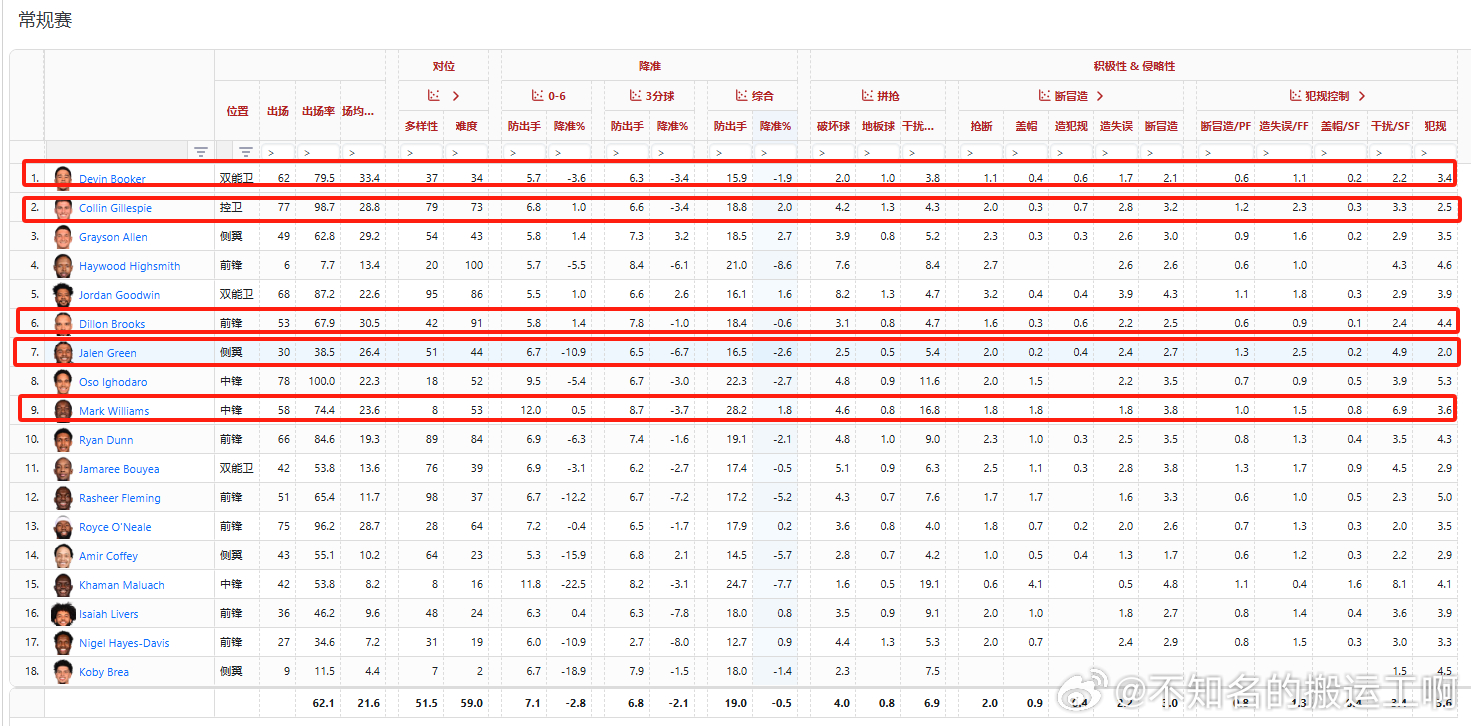Click Khaman Maluach's avatar photo
Image resolution: width=1471 pixels, height=726 pixels.
[64, 585]
